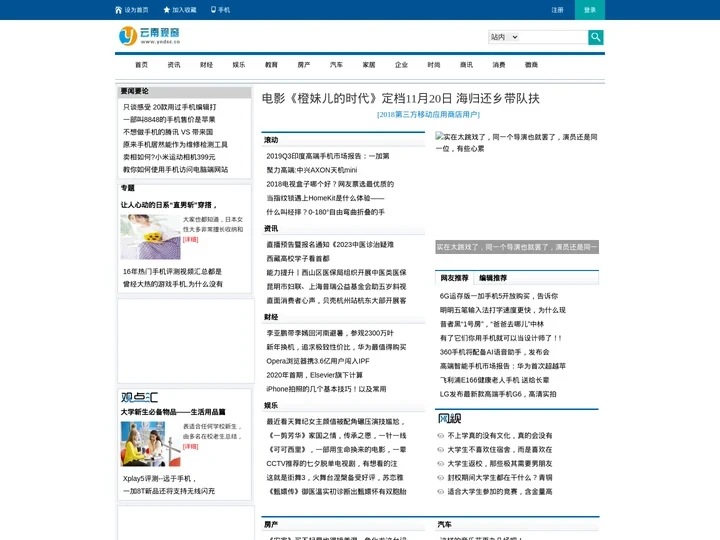720x540 pixels.
Task: Open article 教你如何使用手机访问电脑端网站
Action: [175, 169]
